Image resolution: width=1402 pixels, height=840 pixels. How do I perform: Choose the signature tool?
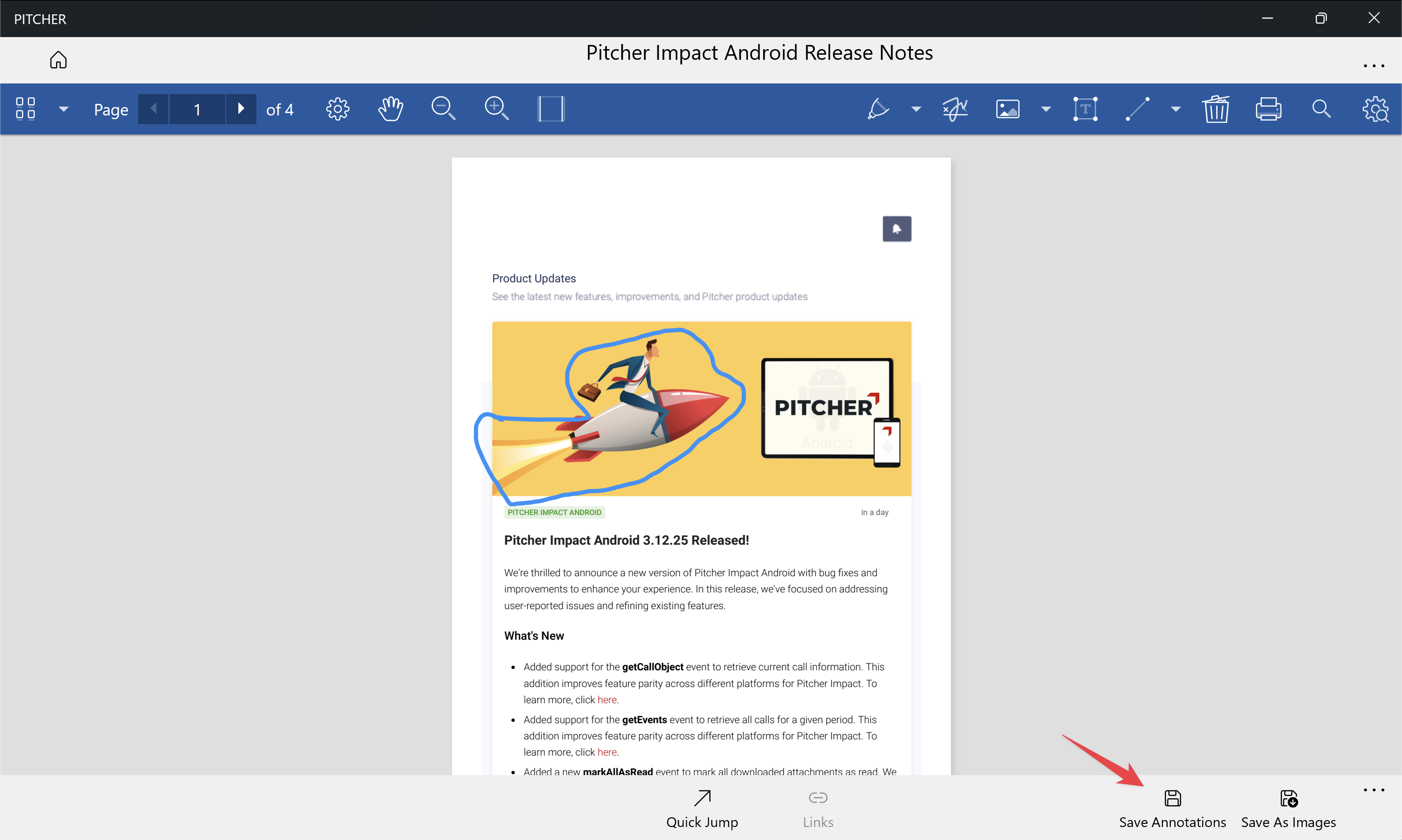tap(956, 108)
